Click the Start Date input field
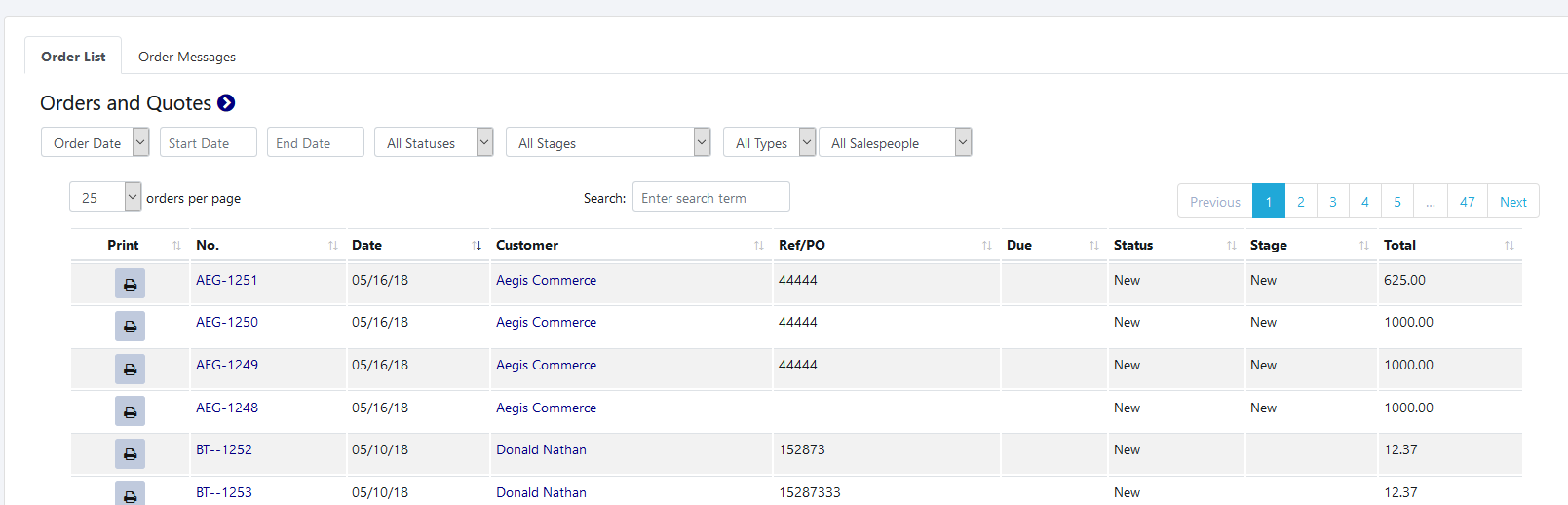Screen dimensions: 1568x505 208,142
